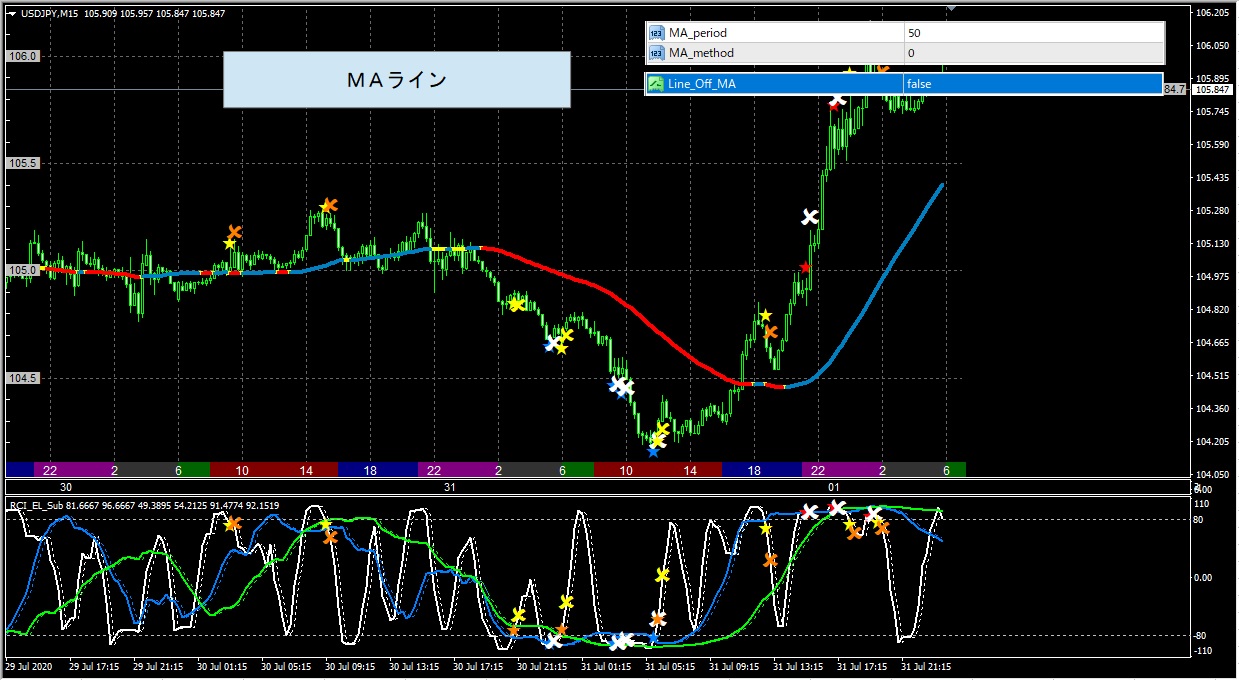Open the Line_Off_MA false value dropdown
The image size is (1239, 680).
pyautogui.click(x=1033, y=84)
